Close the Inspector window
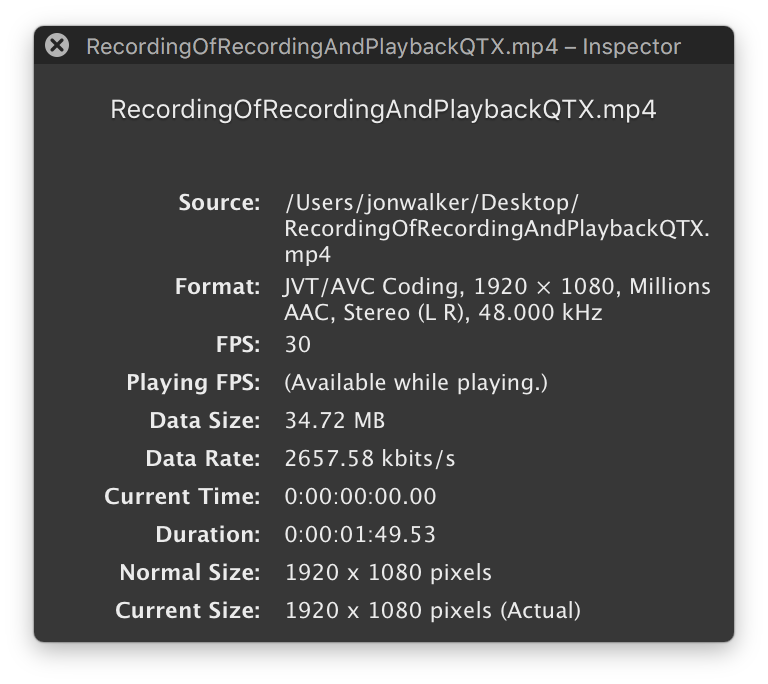Screen dimensions: 768x684 tap(57, 45)
